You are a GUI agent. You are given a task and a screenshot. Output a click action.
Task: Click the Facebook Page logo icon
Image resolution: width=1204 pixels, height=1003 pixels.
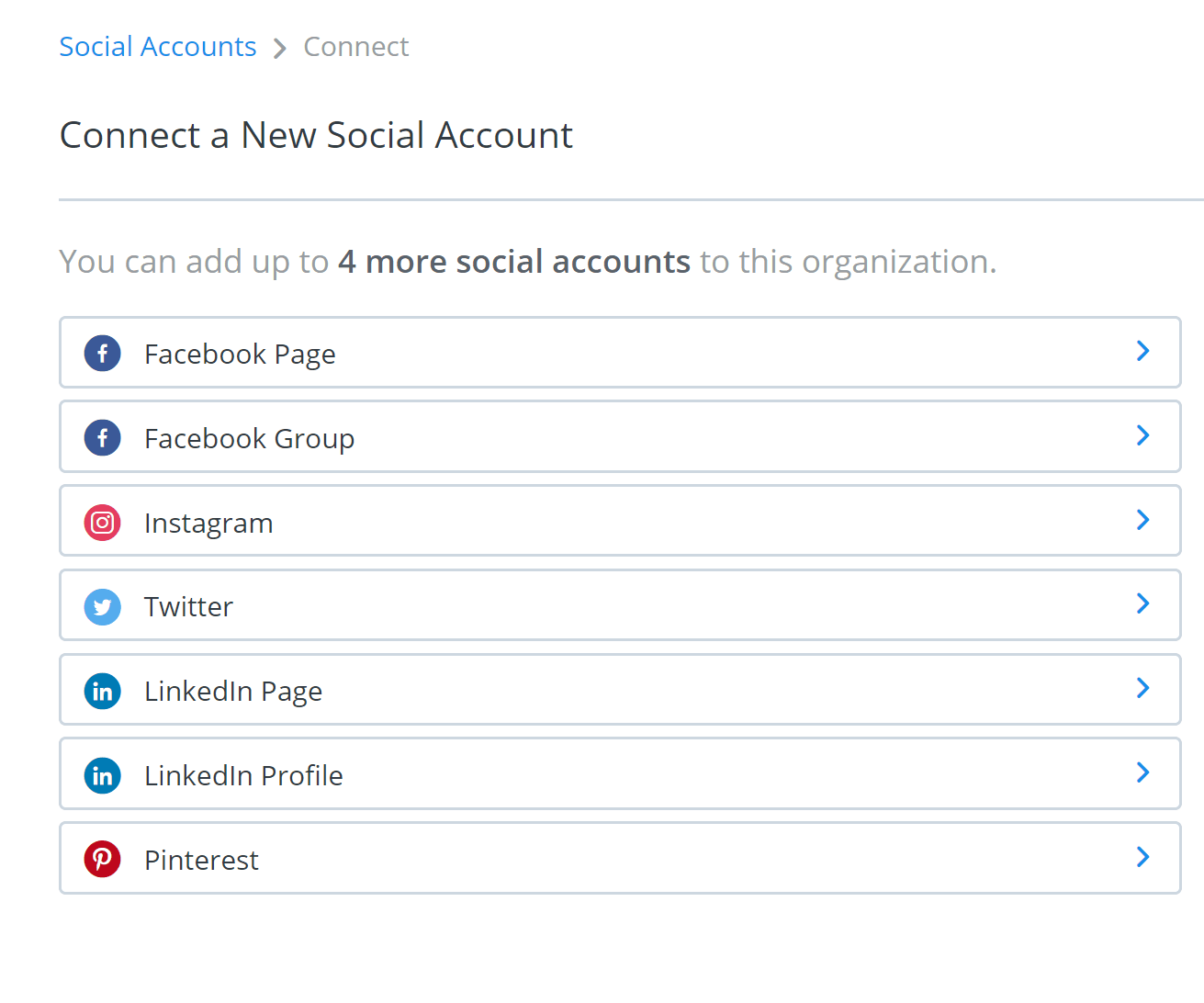(103, 354)
